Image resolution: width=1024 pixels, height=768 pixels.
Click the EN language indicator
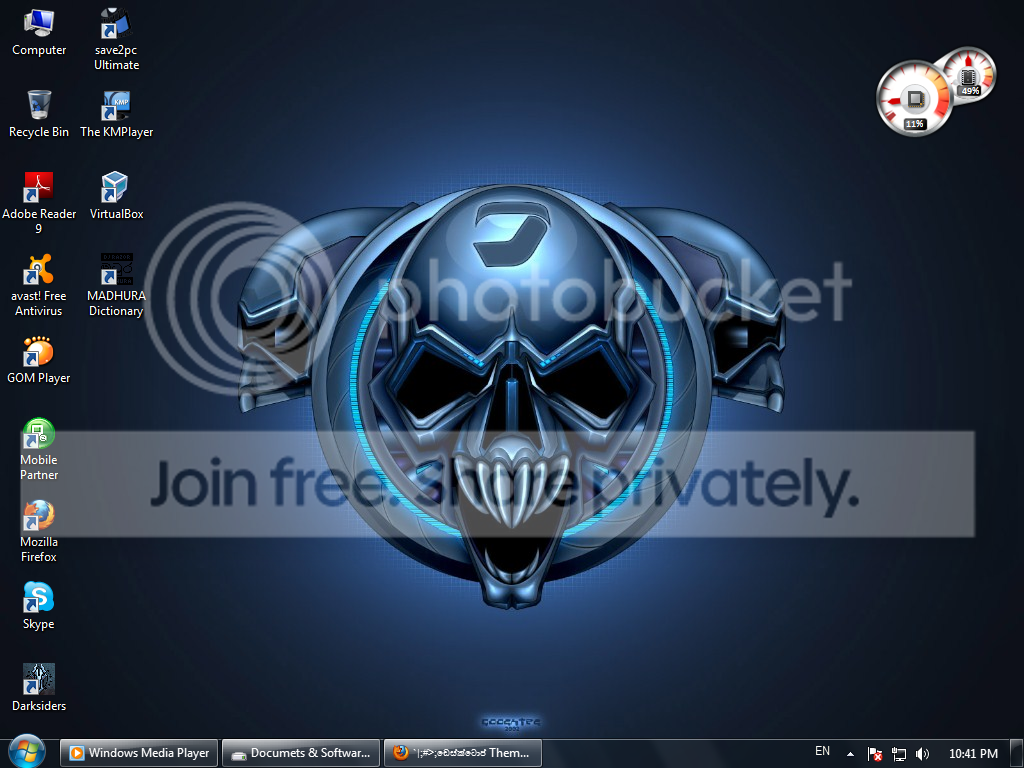pos(822,751)
